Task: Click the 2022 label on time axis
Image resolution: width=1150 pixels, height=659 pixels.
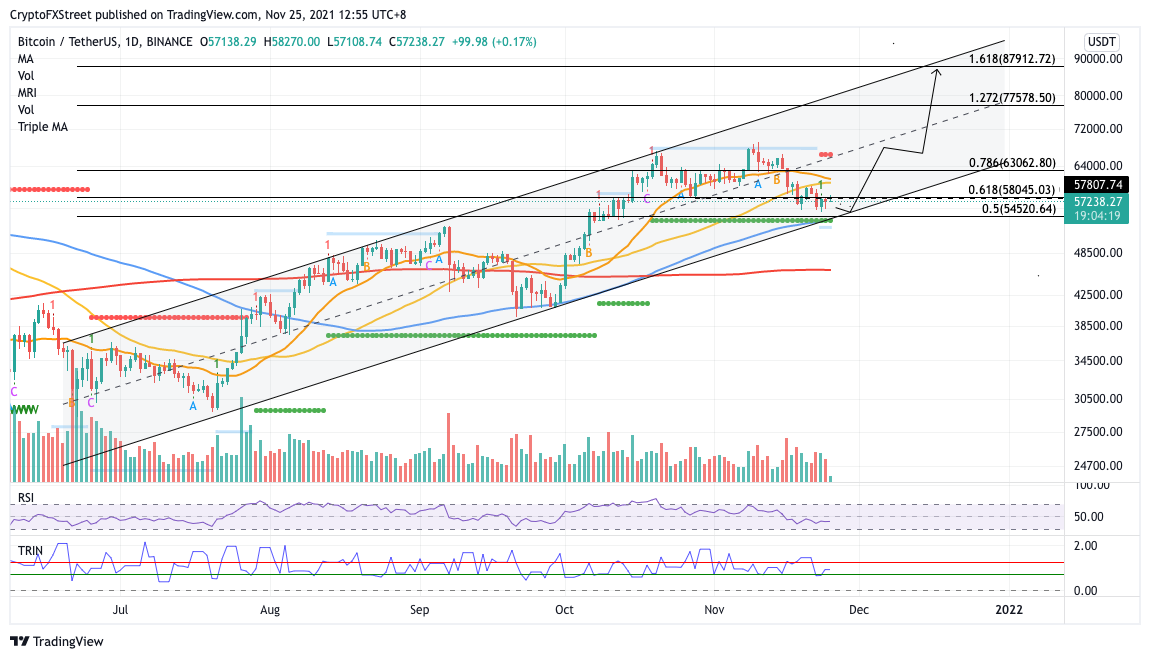Action: [x=1008, y=610]
